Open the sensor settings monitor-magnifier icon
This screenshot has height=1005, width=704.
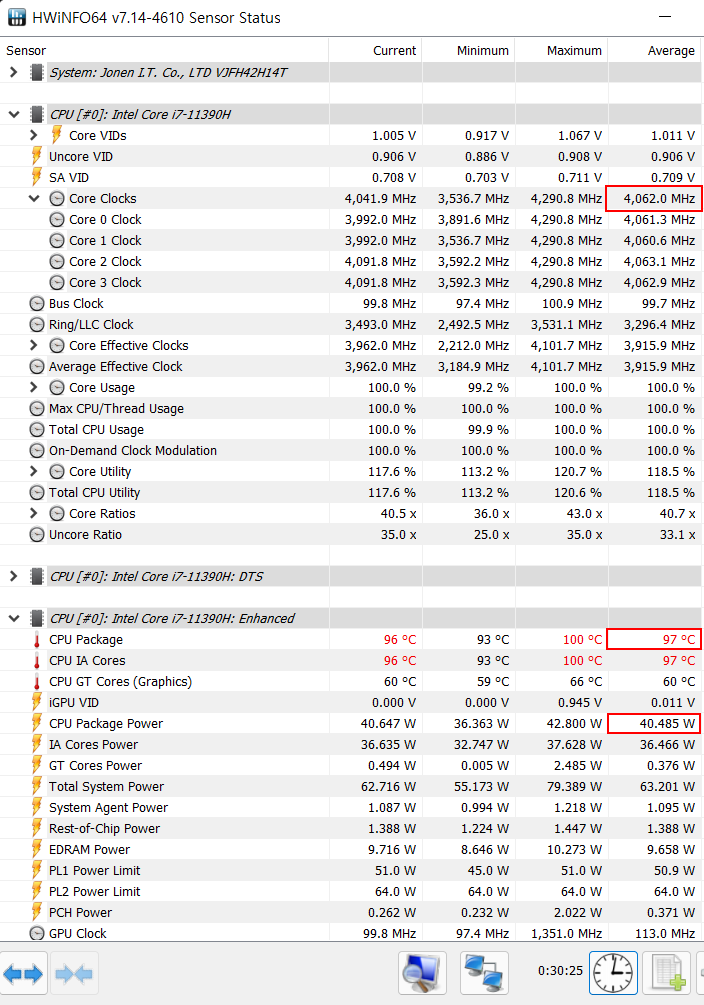[422, 973]
